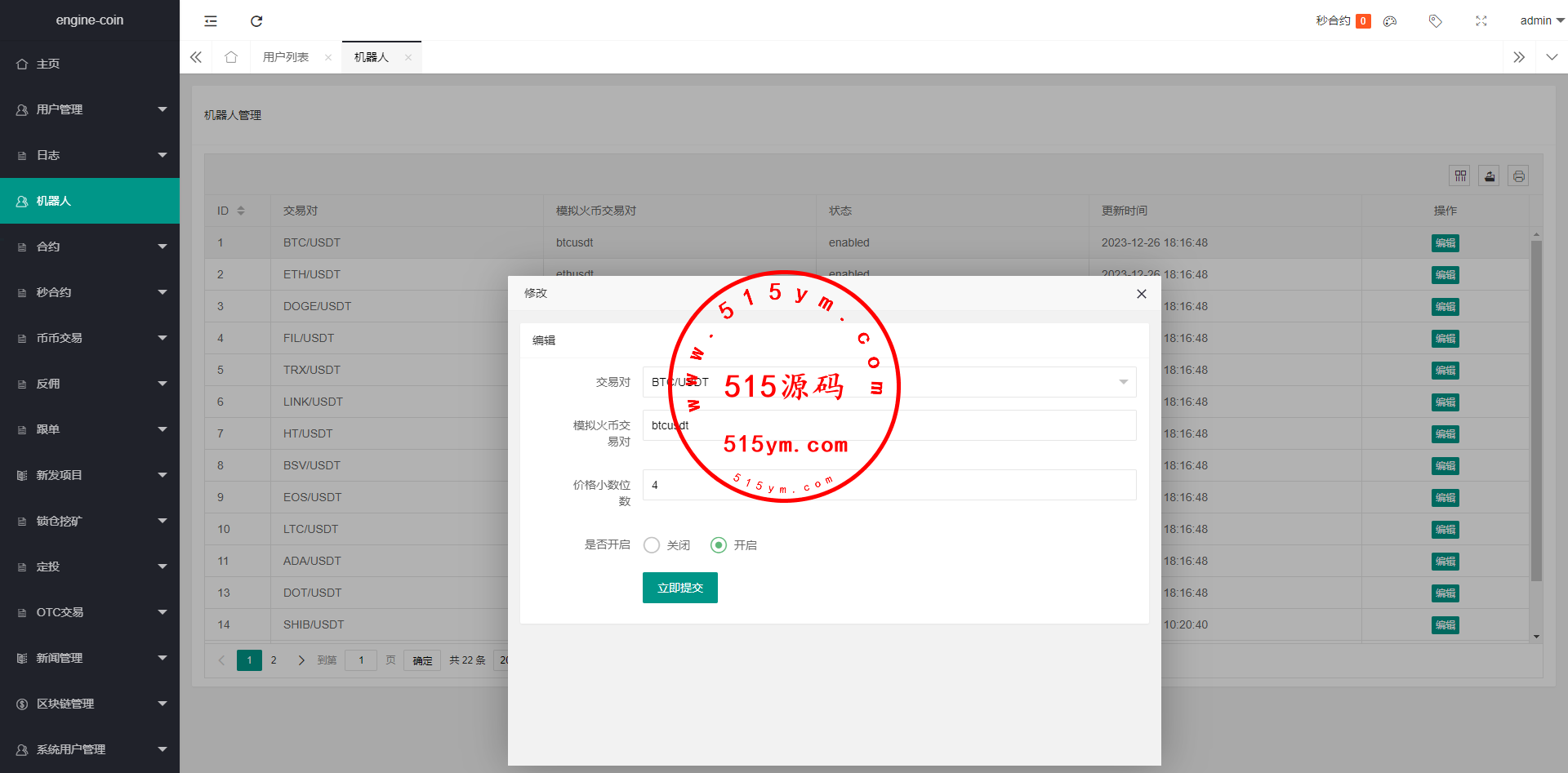Image resolution: width=1568 pixels, height=773 pixels.
Task: Close the 修改 dialog
Action: (x=1141, y=294)
